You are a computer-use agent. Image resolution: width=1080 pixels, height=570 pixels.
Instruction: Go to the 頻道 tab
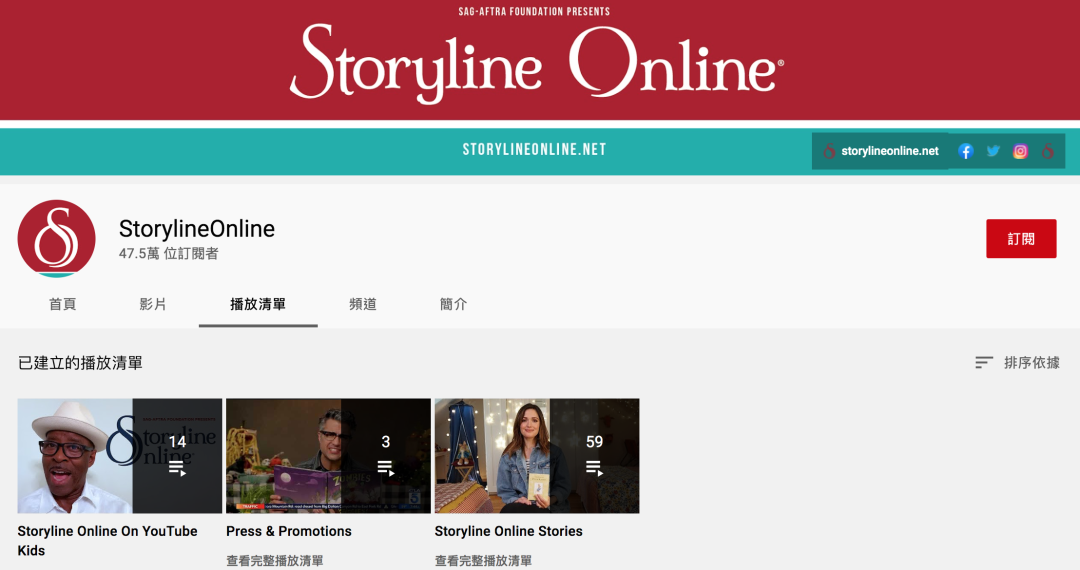point(363,304)
